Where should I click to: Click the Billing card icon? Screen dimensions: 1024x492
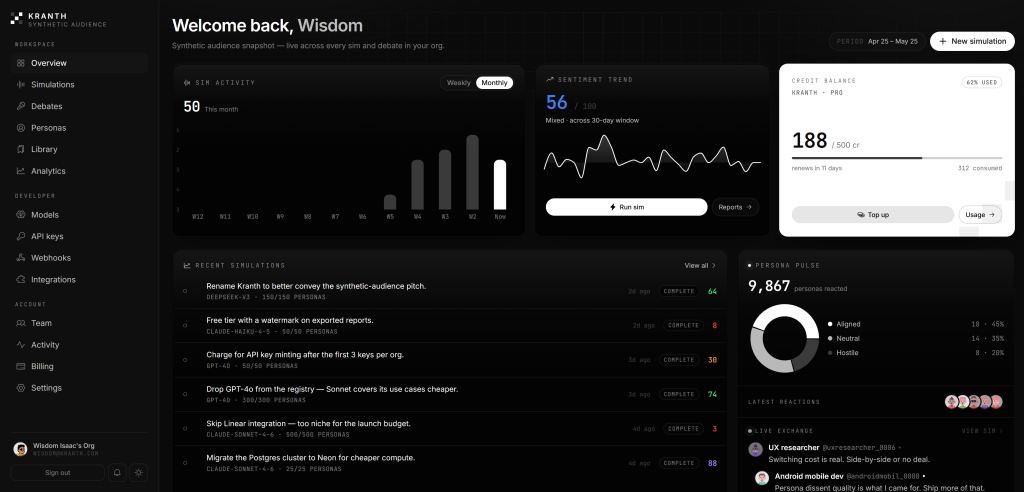21,366
